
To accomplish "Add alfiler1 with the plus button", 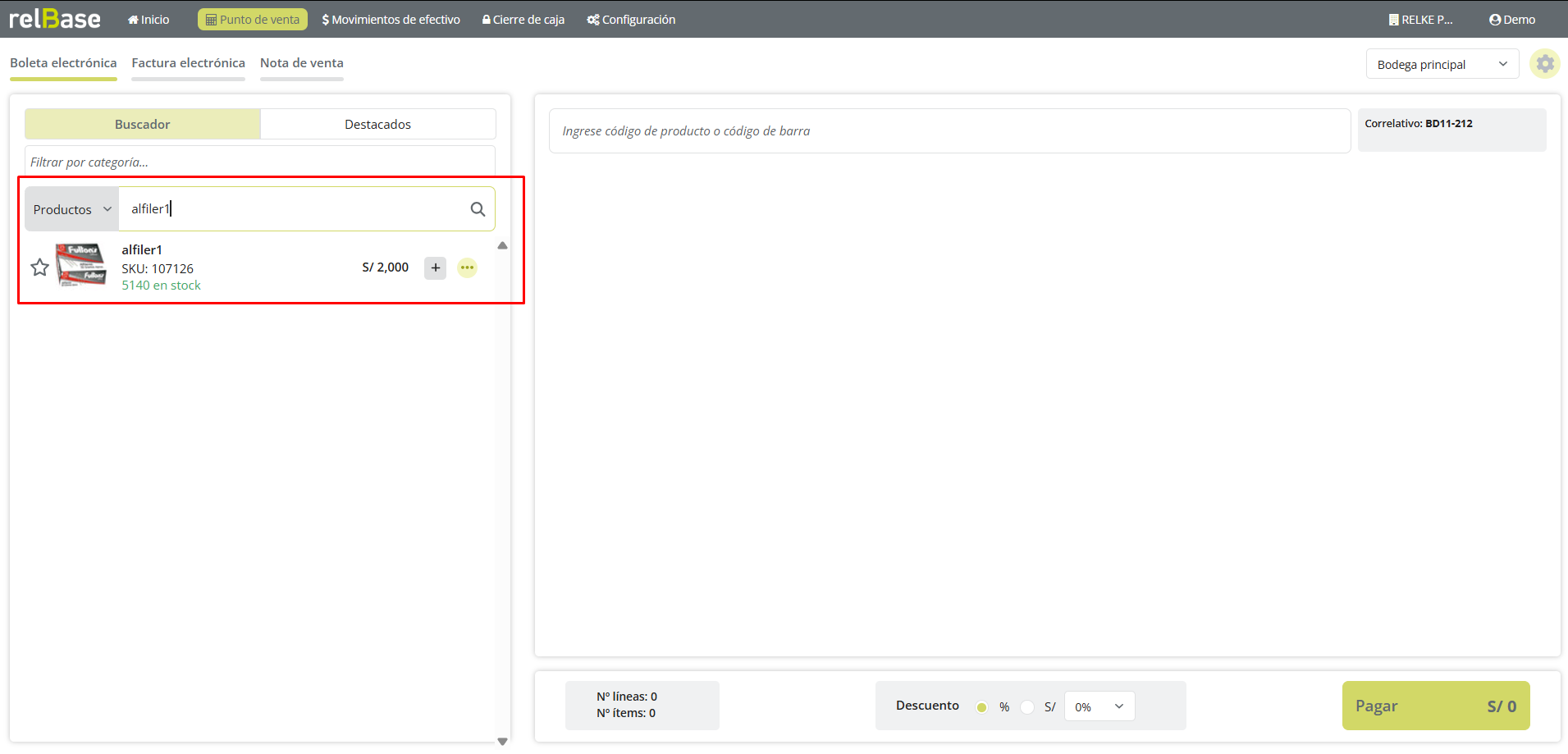I will [435, 267].
